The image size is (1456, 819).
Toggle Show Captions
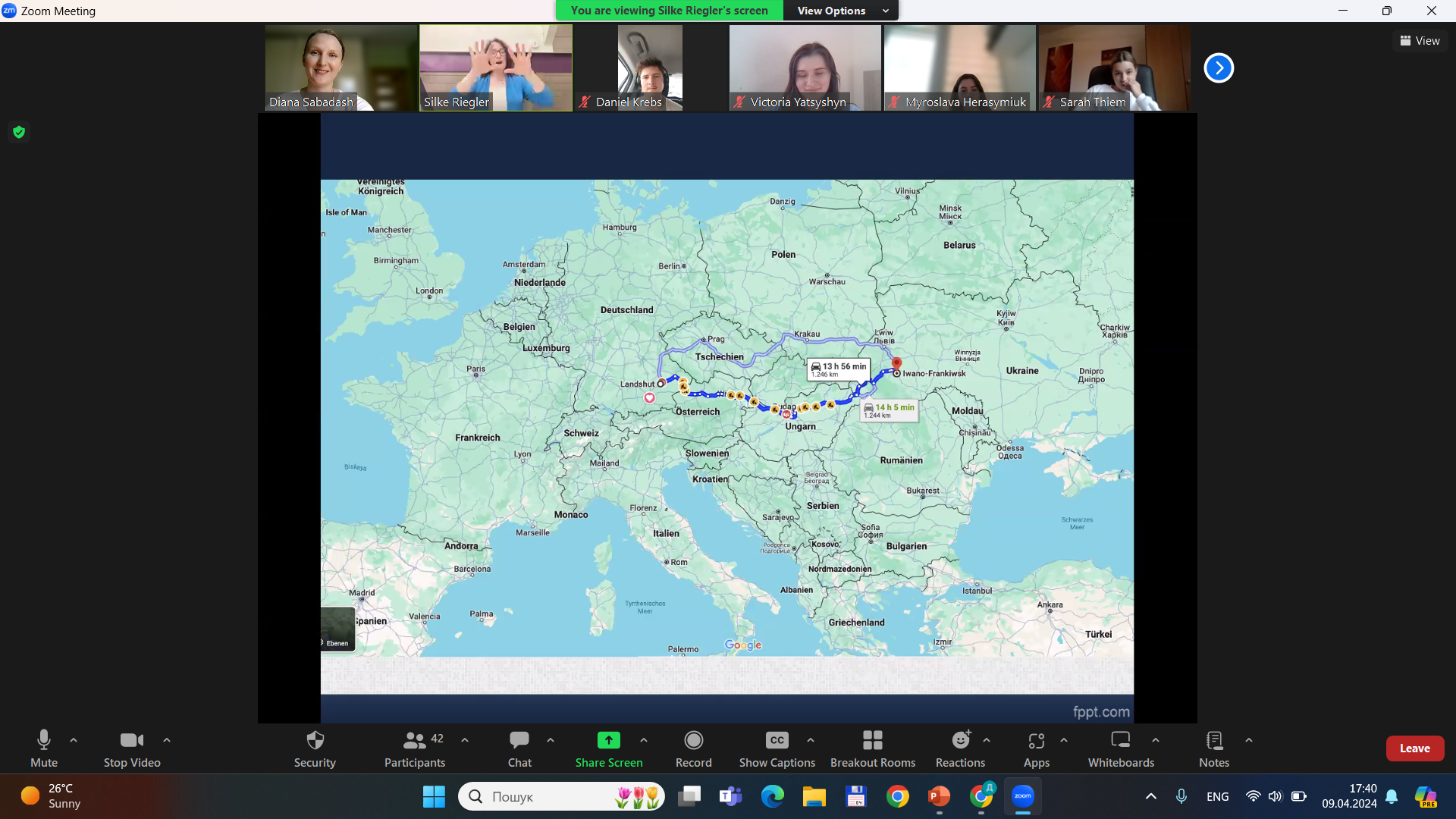point(777,748)
